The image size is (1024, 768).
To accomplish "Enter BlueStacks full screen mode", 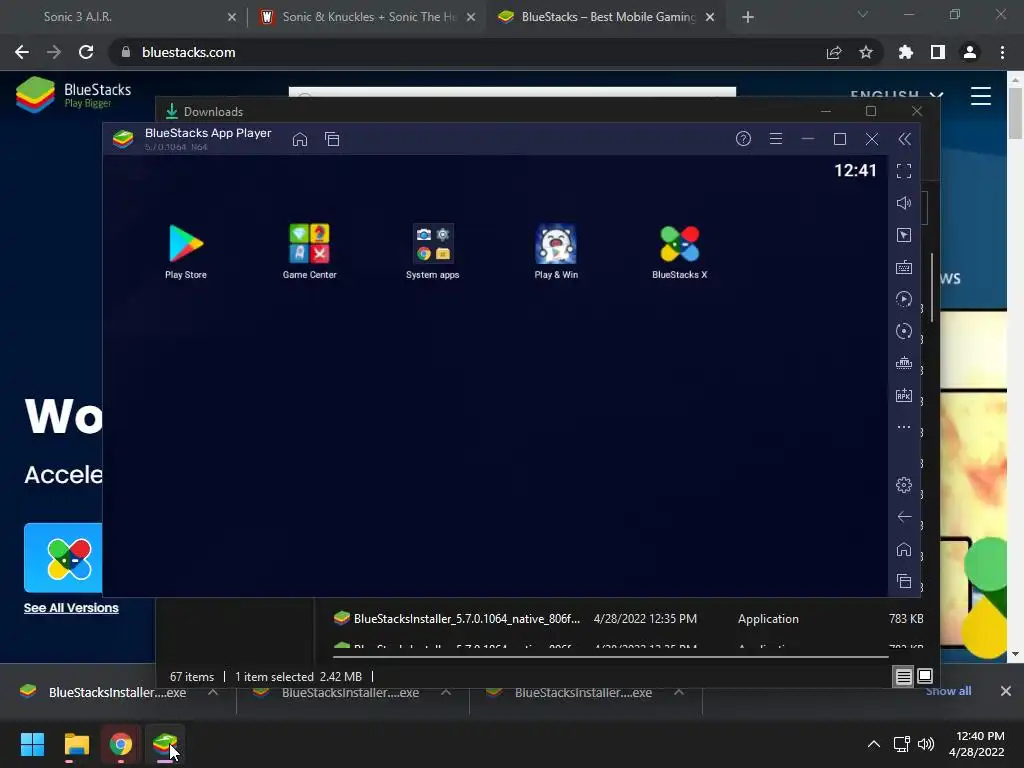I will [904, 171].
